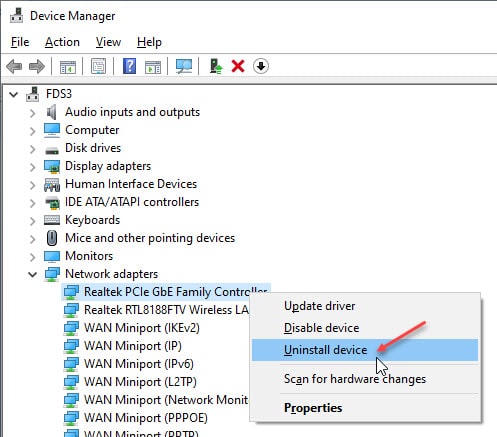Expand the Audio inputs and outputs node

(32, 113)
